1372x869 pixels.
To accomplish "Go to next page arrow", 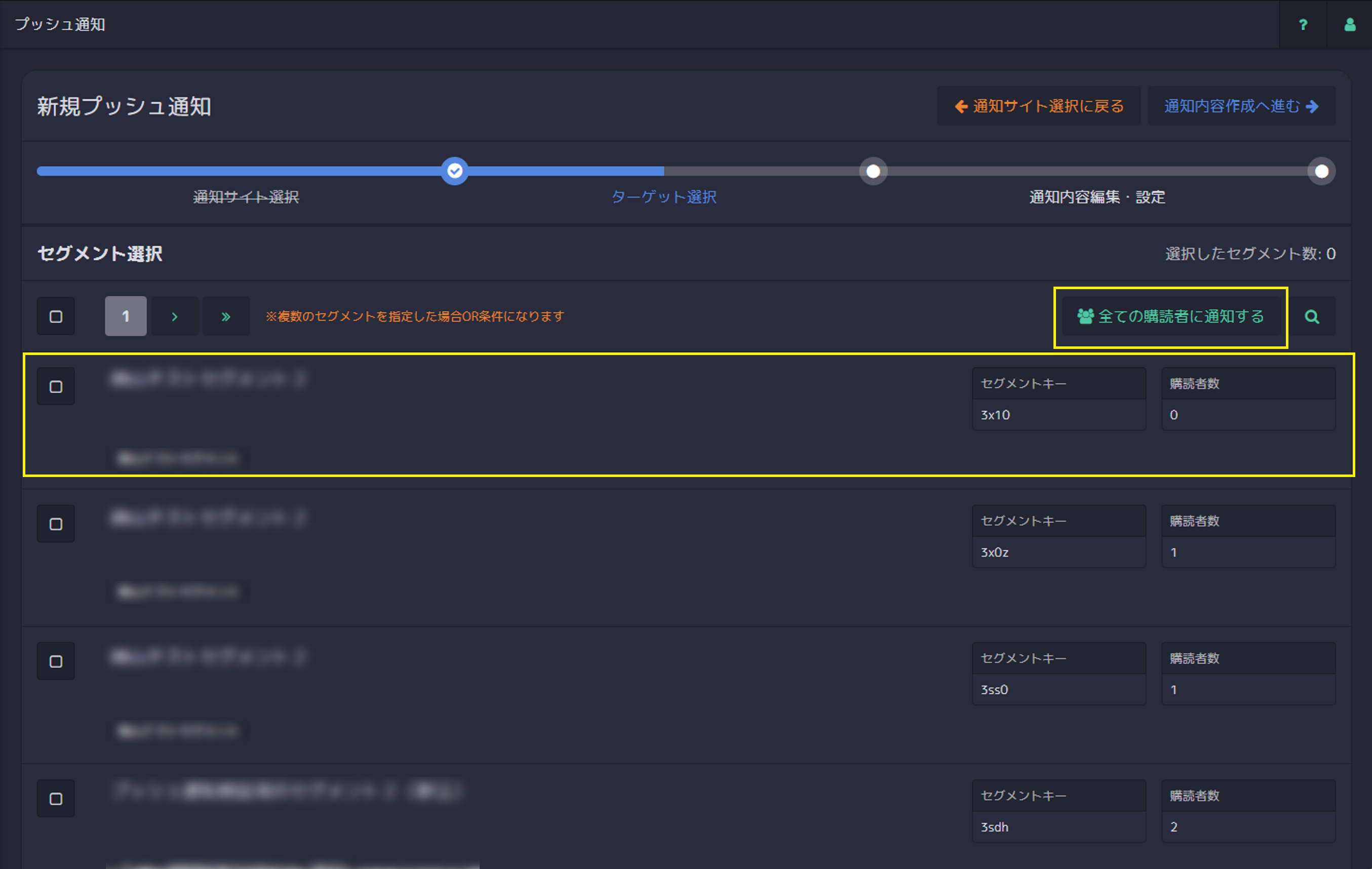I will click(175, 317).
